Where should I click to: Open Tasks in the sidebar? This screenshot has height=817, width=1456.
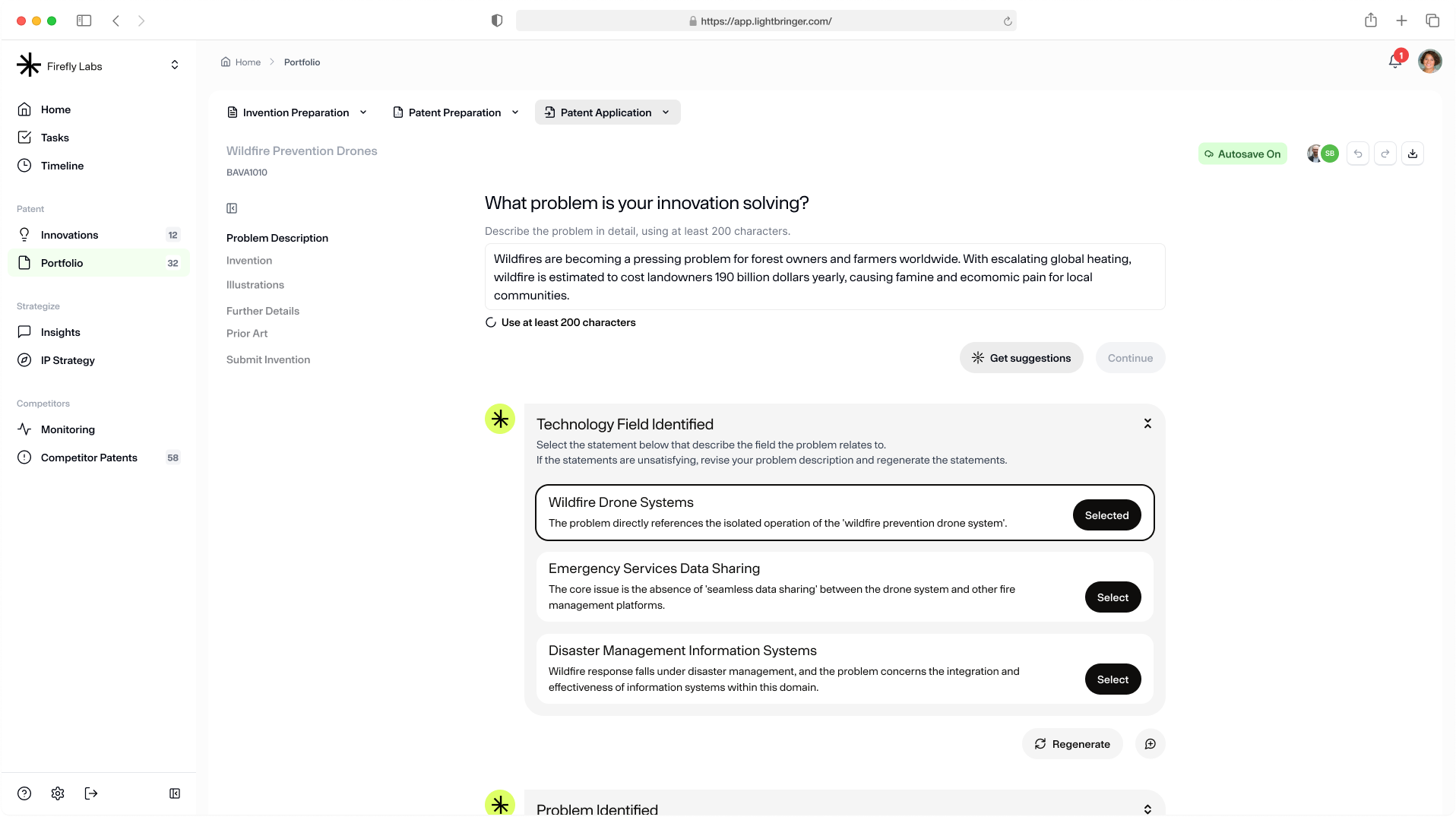99,138
